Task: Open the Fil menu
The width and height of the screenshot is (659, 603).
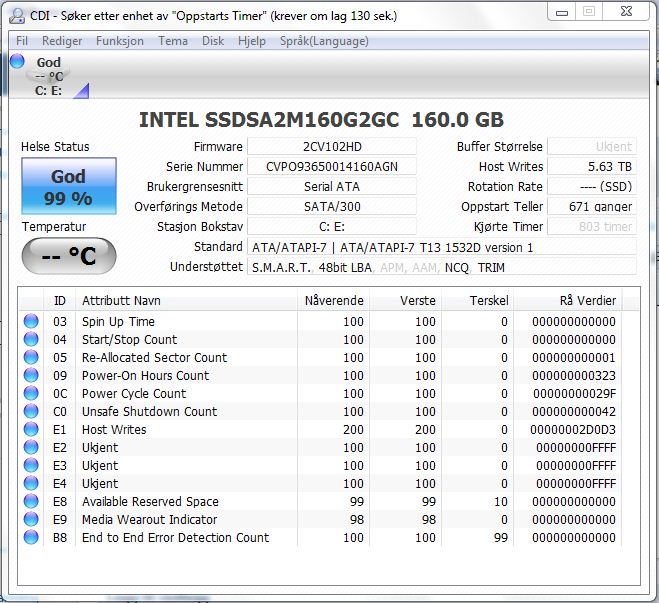Action: 21,41
